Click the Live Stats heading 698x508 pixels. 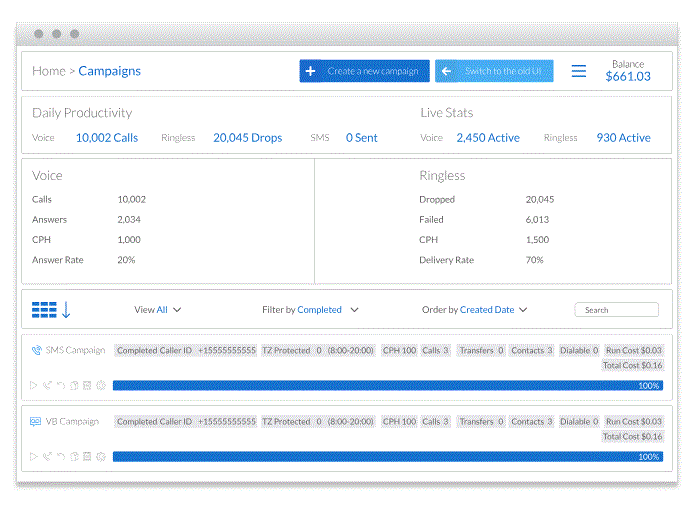pyautogui.click(x=446, y=113)
